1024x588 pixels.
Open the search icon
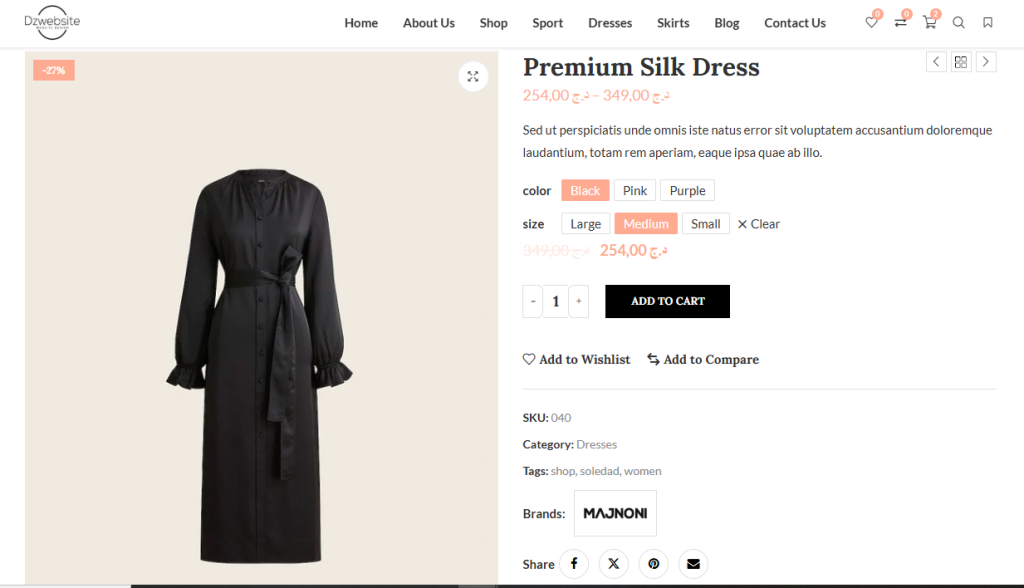click(x=958, y=22)
